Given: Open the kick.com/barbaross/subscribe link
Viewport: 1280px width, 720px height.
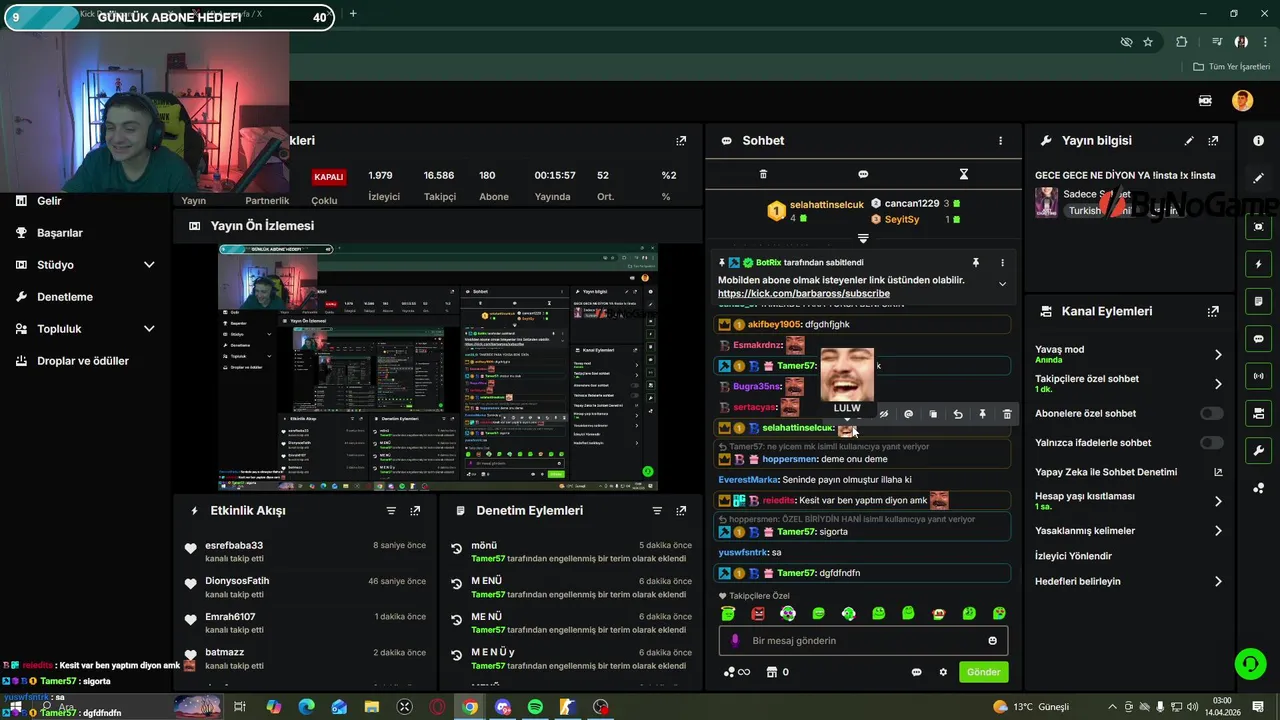Looking at the screenshot, I should (x=804, y=294).
